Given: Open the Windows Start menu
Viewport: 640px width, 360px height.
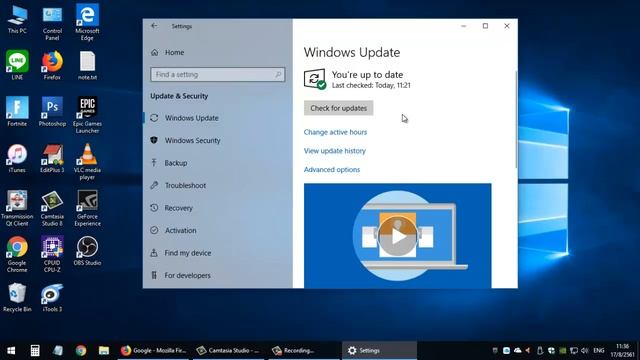Looking at the screenshot, I should (x=11, y=351).
